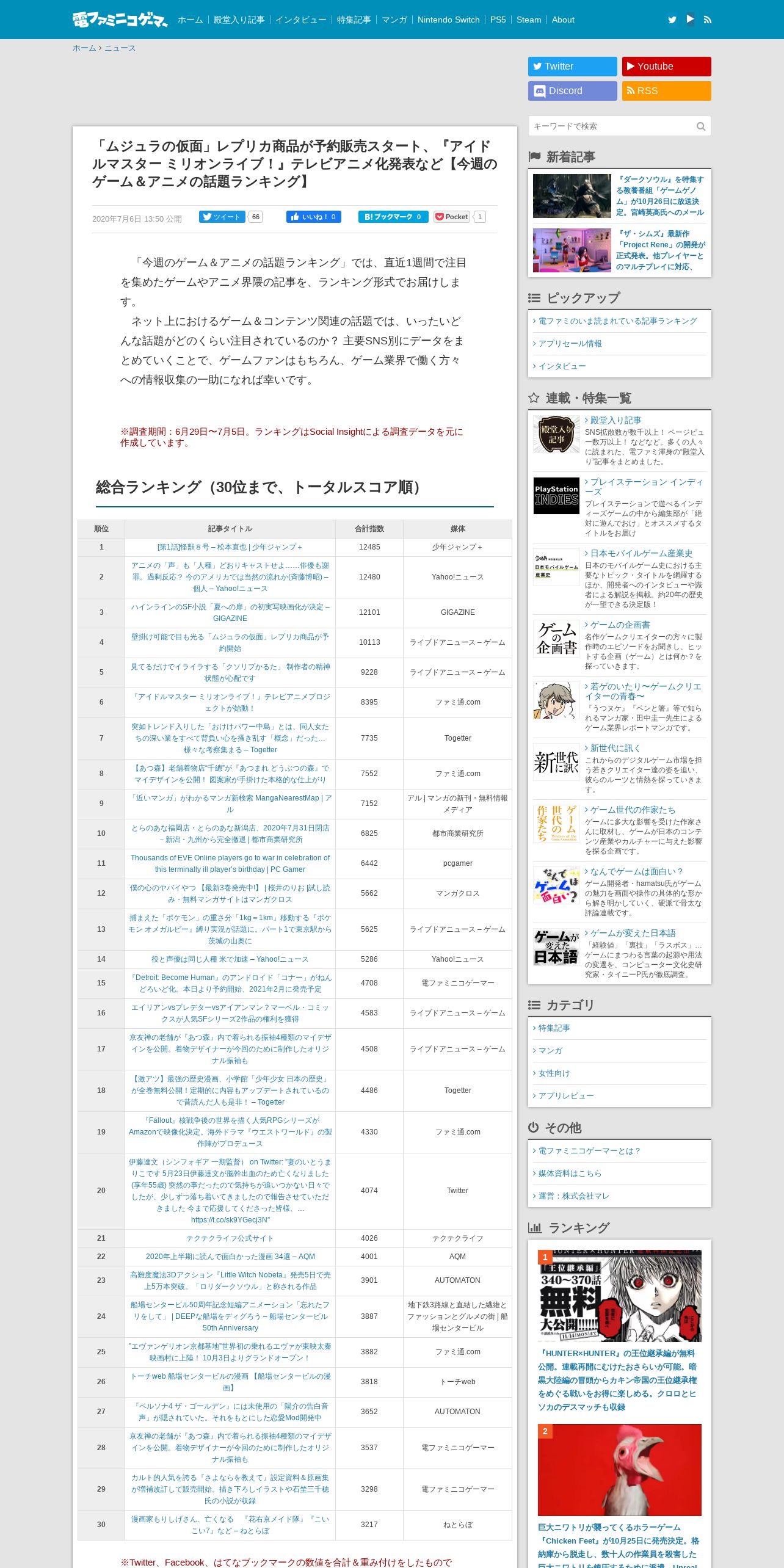
Task: Save the article to Pocket
Action: coord(452,217)
